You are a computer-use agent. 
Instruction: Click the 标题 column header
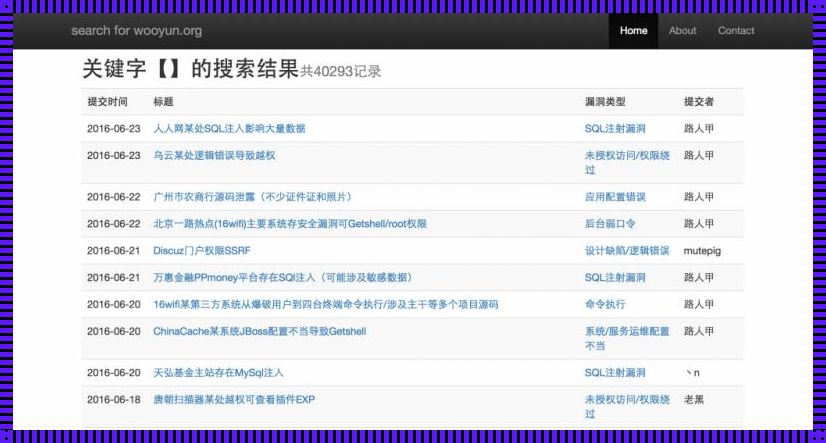[x=163, y=102]
